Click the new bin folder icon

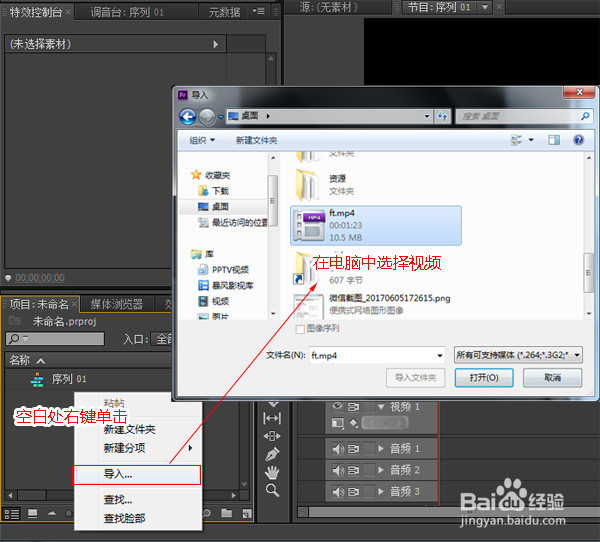[x=227, y=513]
